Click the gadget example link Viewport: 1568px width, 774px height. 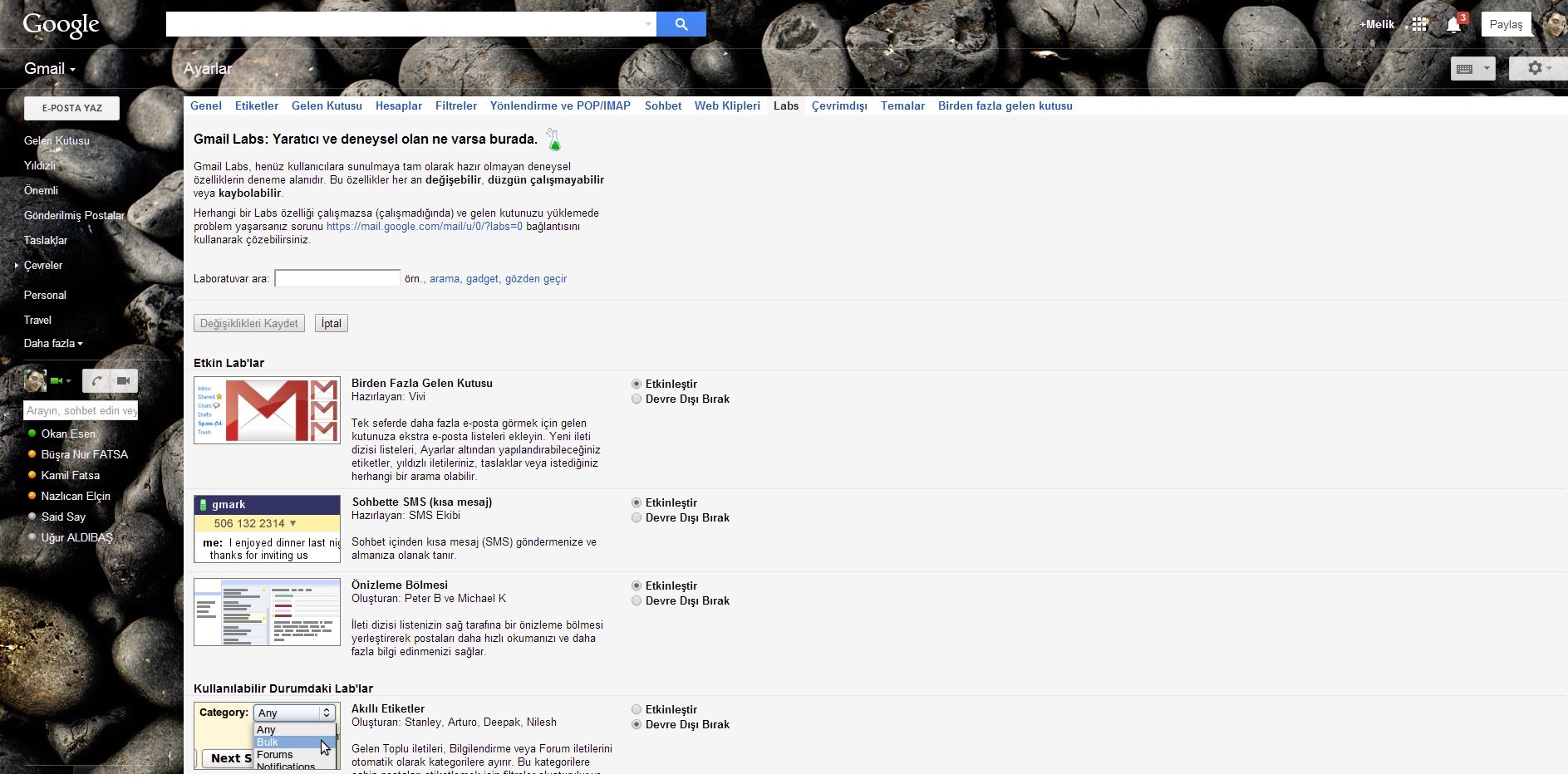pos(482,278)
